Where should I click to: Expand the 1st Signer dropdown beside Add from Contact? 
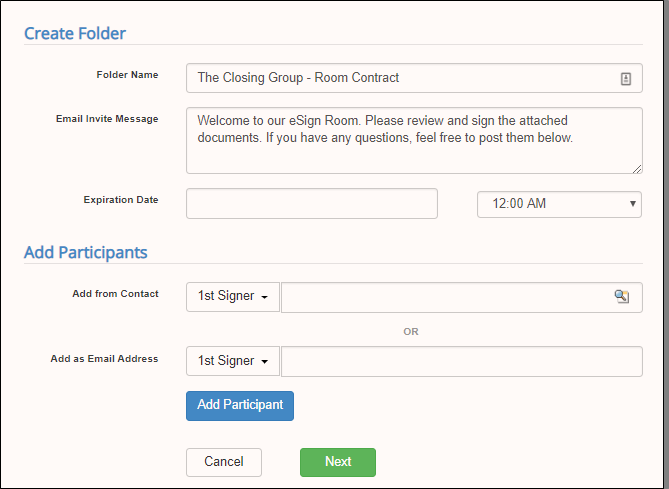[x=233, y=297]
